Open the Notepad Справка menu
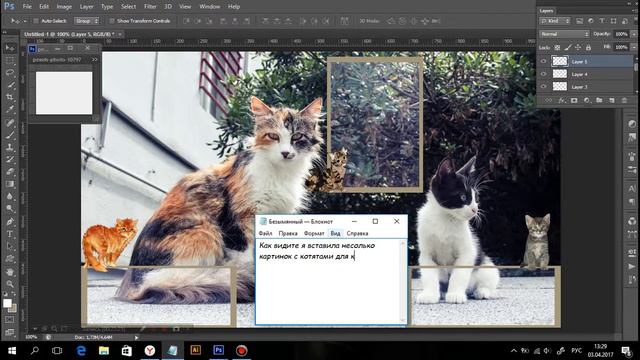 [x=358, y=233]
